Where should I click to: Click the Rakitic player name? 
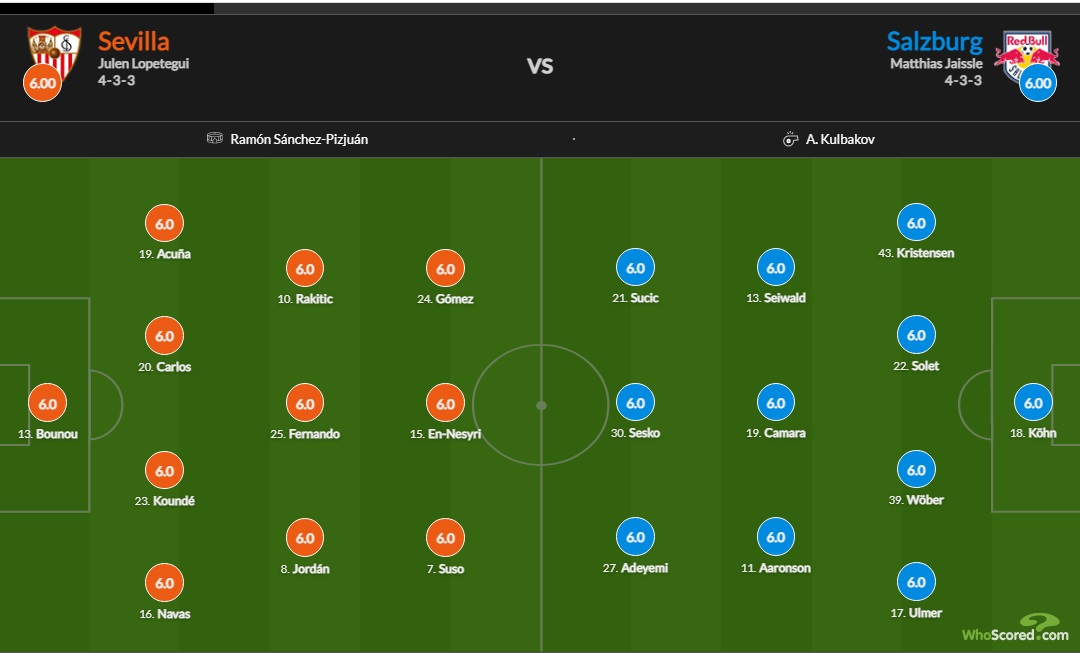[314, 299]
